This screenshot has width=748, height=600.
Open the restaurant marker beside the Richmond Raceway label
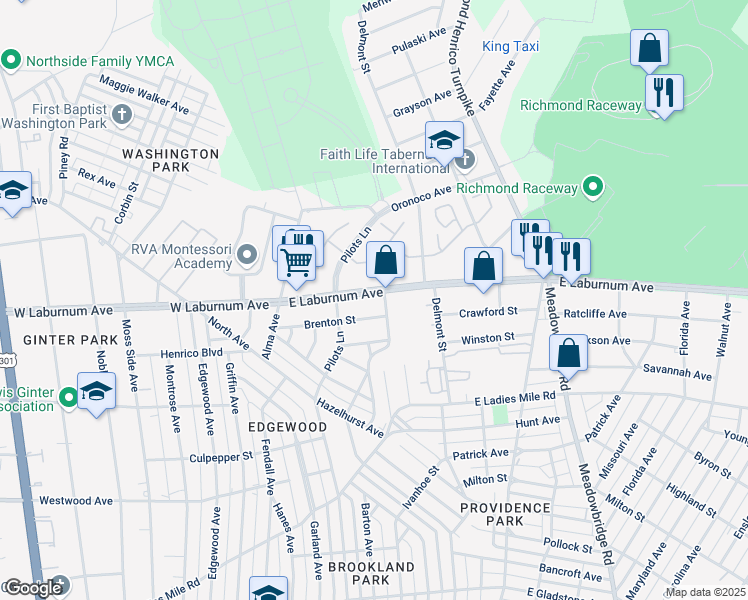[x=665, y=93]
